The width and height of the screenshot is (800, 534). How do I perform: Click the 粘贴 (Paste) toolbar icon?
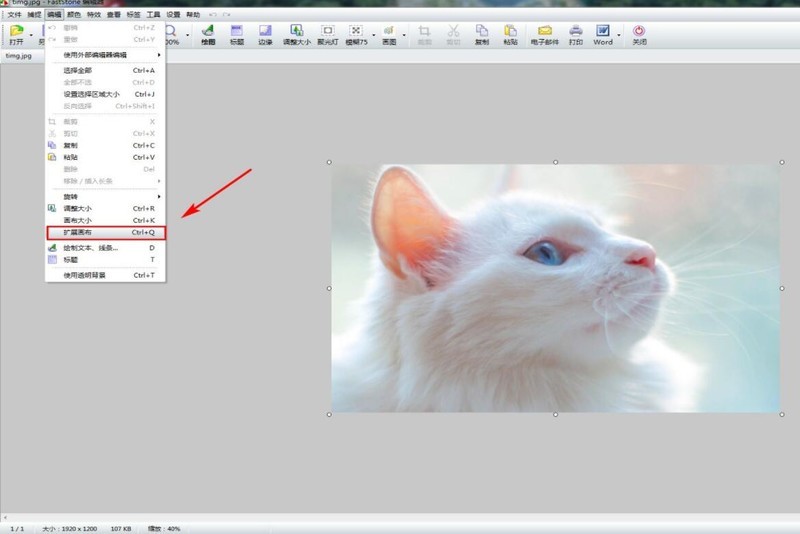510,35
